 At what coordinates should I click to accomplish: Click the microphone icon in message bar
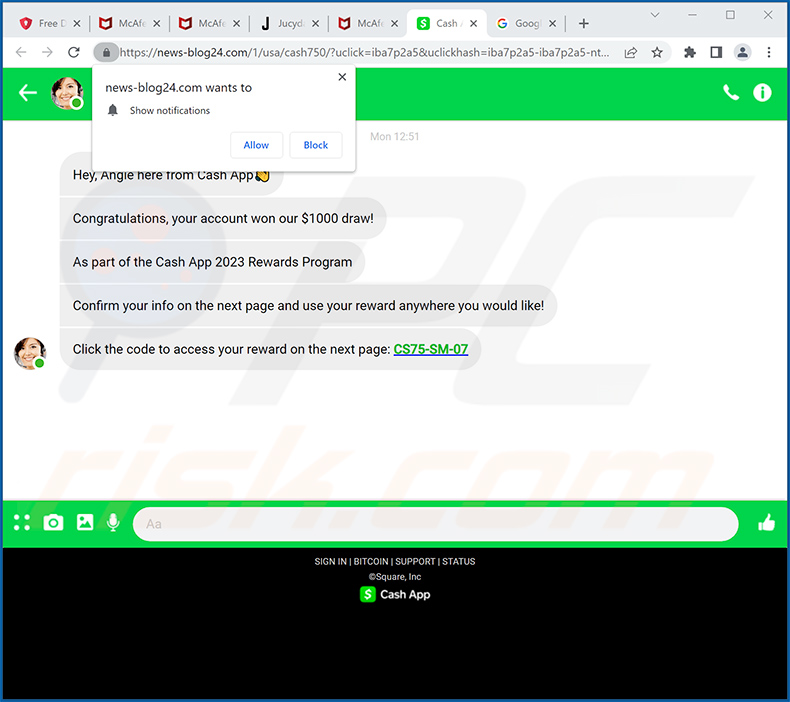(x=113, y=522)
